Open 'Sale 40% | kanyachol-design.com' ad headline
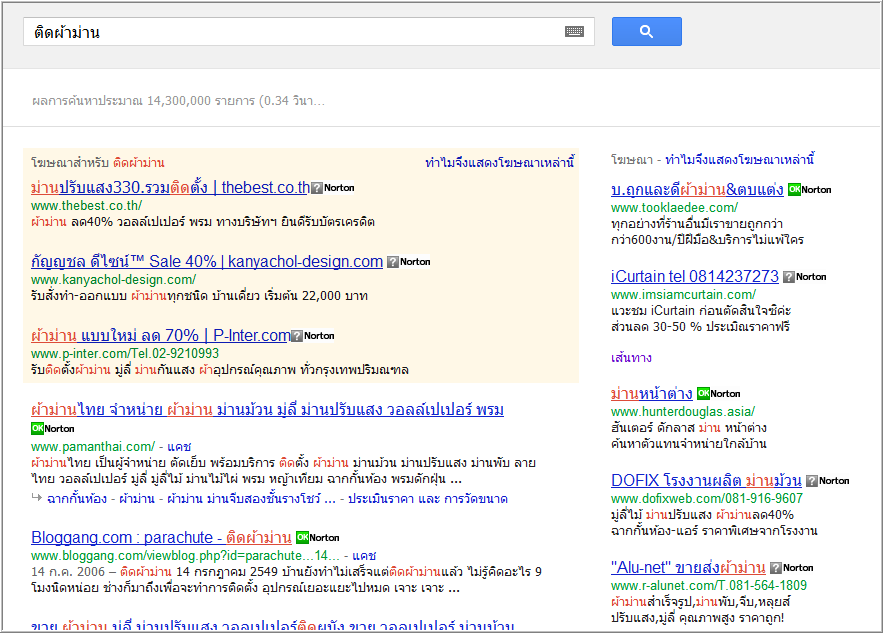Screen dimensions: 883x633 [207, 261]
